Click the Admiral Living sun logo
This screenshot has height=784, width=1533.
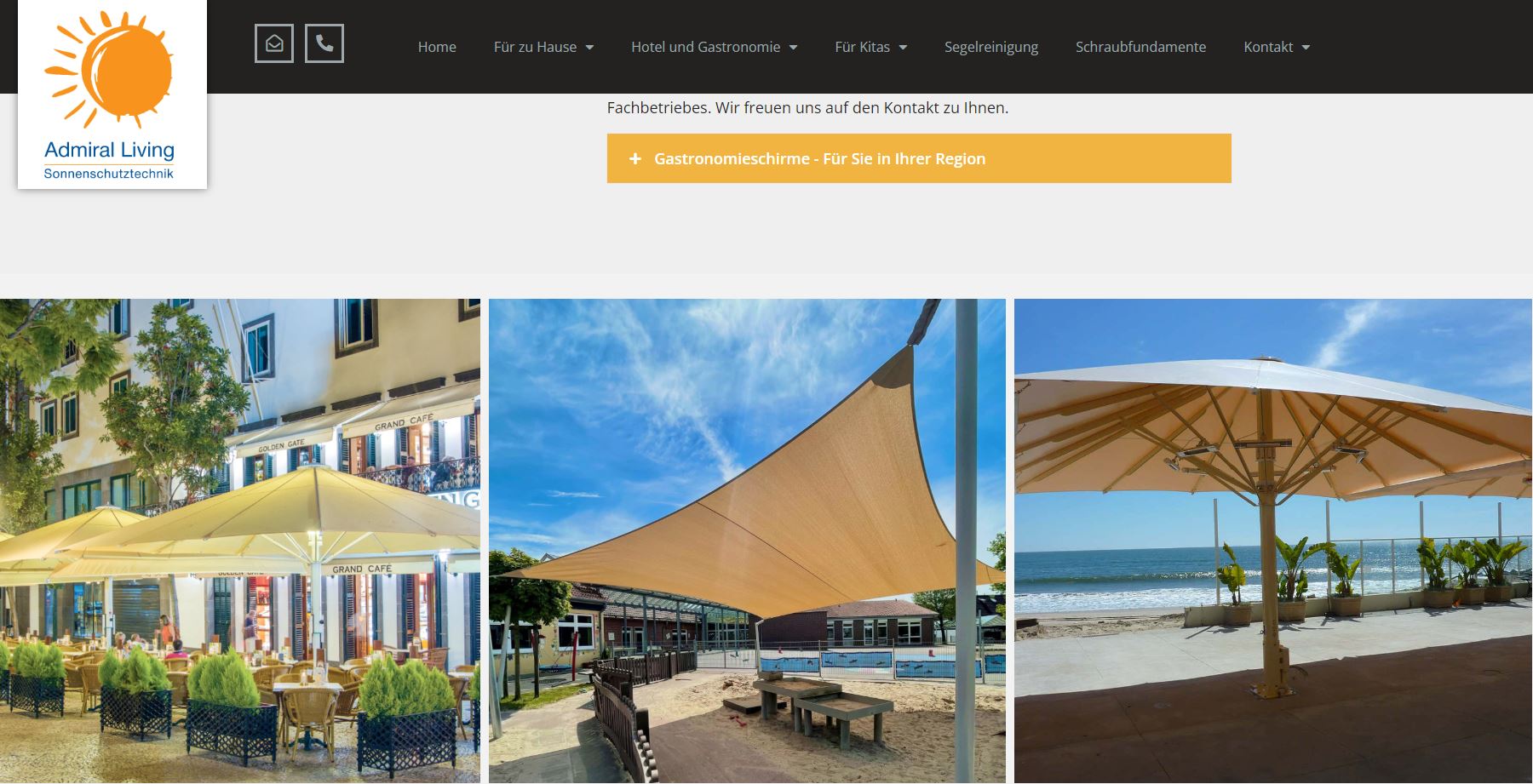(110, 70)
